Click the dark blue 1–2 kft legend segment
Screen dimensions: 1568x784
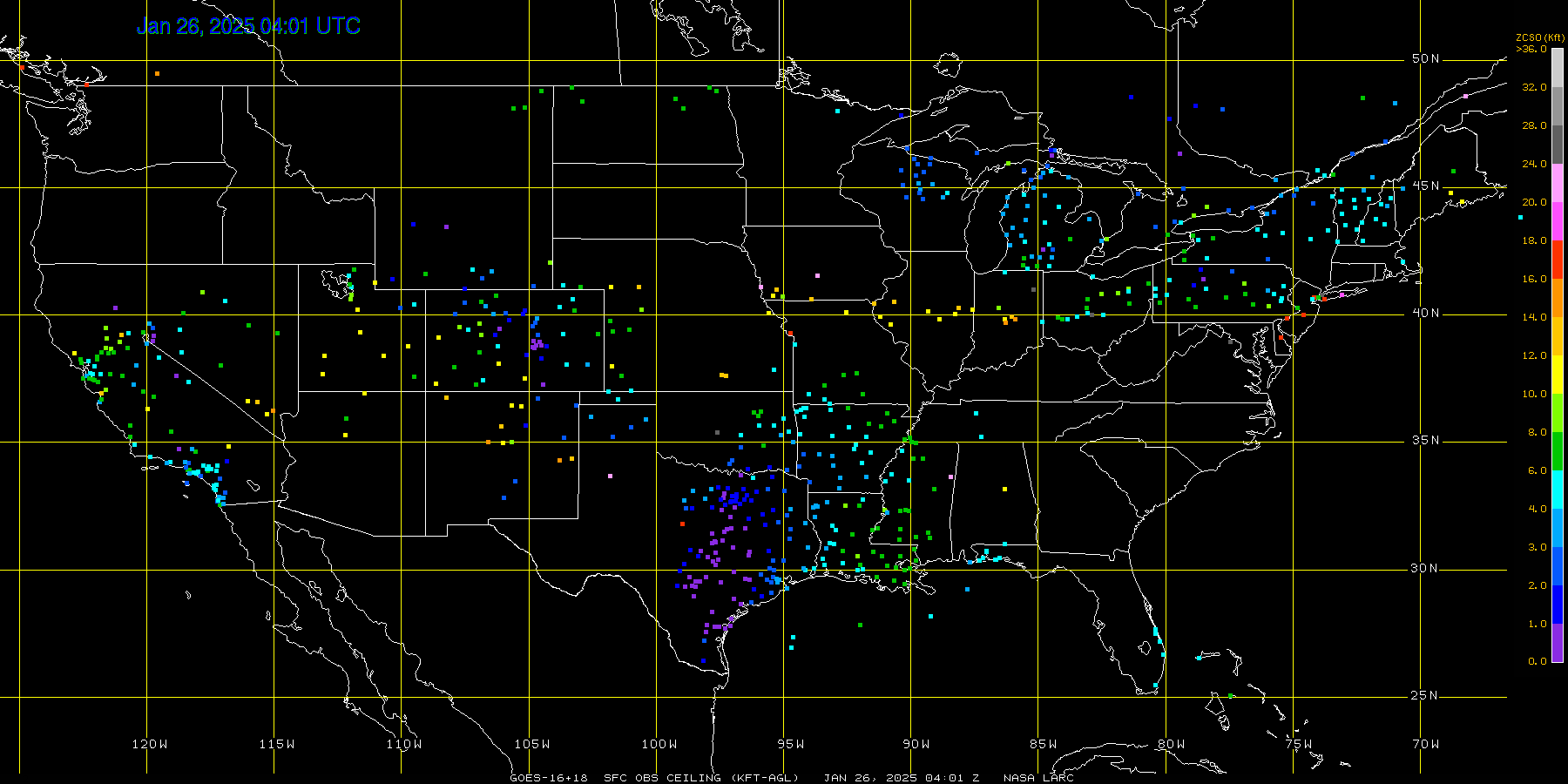(x=1558, y=605)
